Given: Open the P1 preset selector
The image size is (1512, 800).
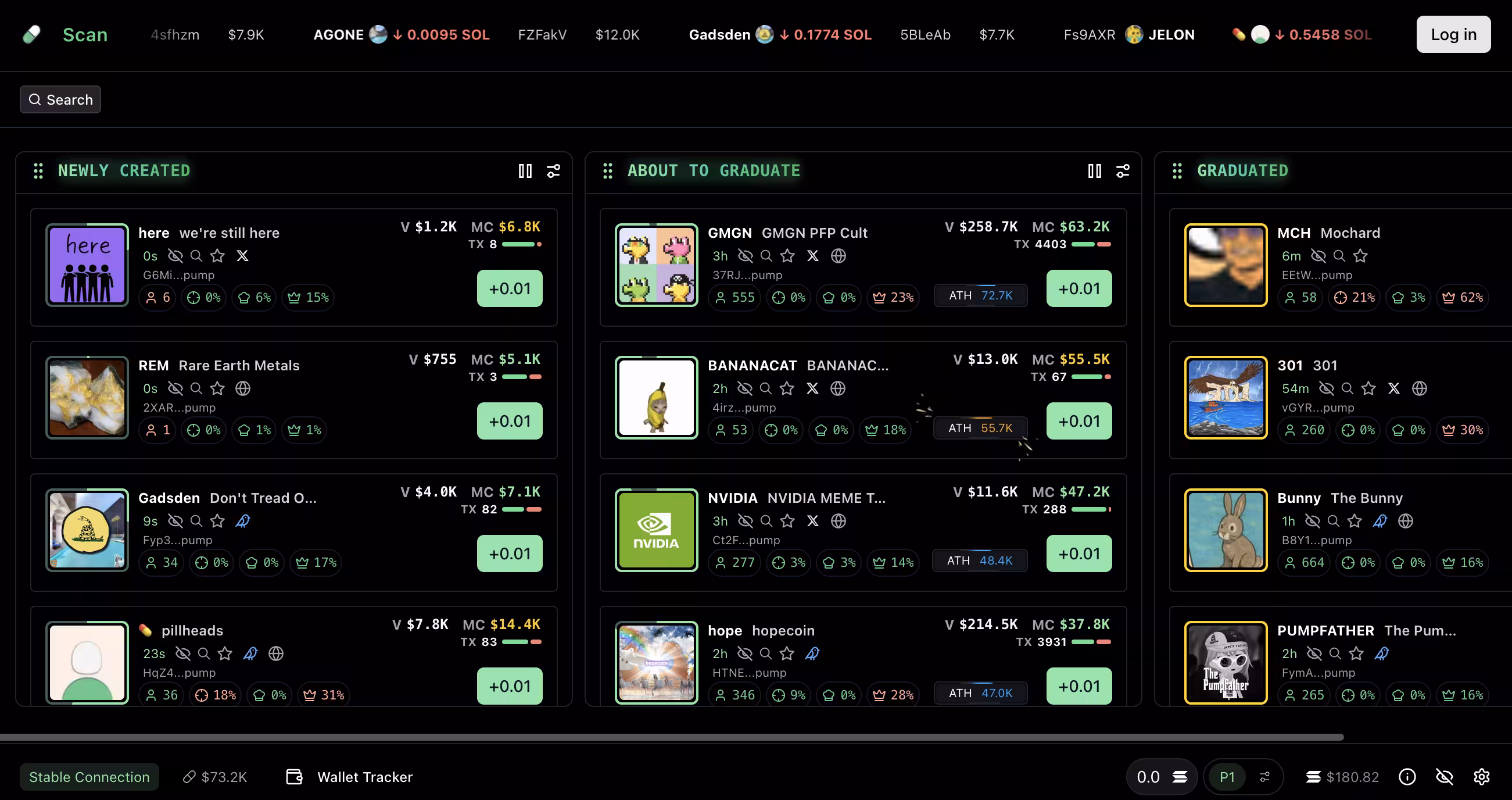Looking at the screenshot, I should 1227,777.
